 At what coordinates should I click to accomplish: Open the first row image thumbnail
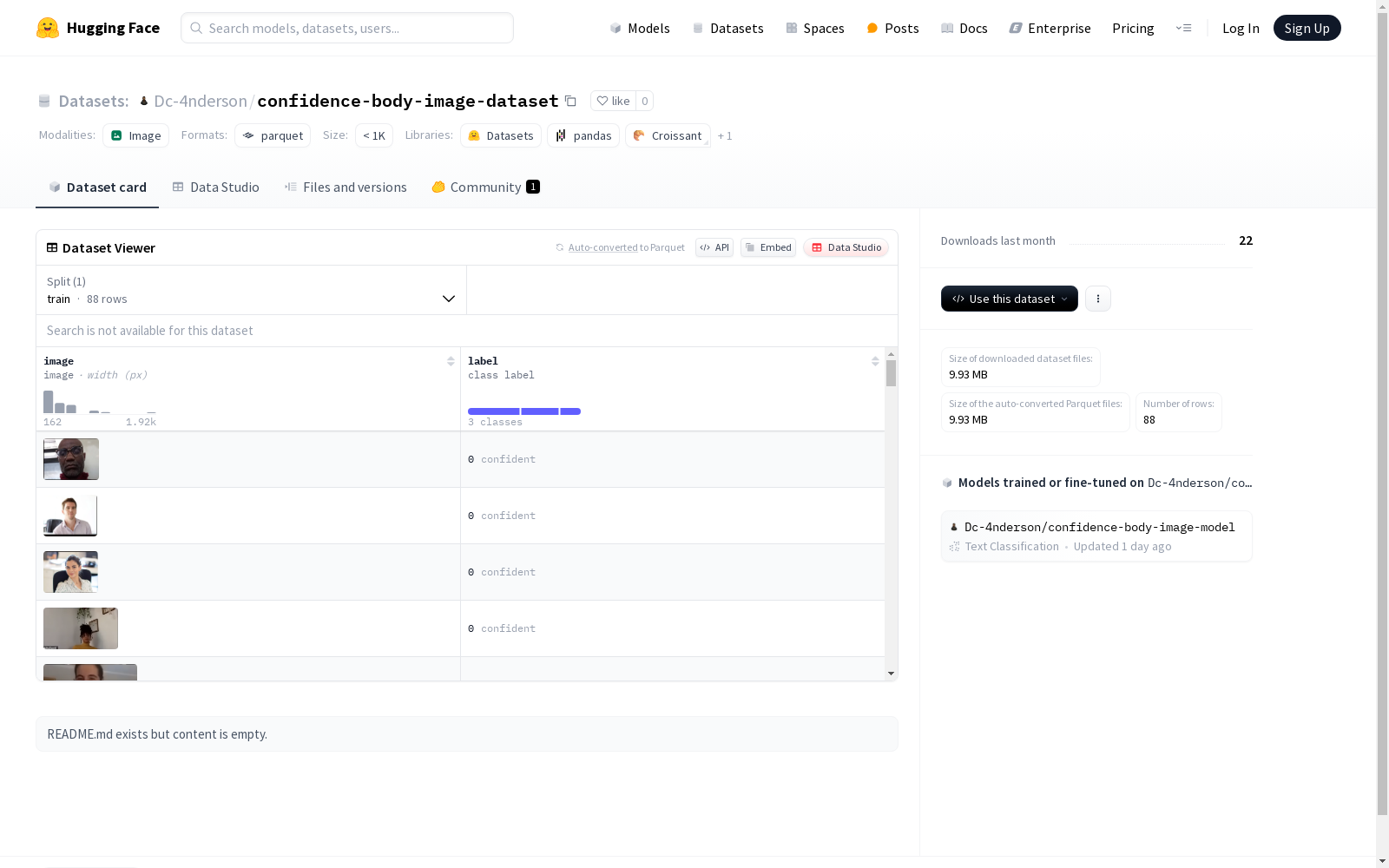[x=71, y=459]
